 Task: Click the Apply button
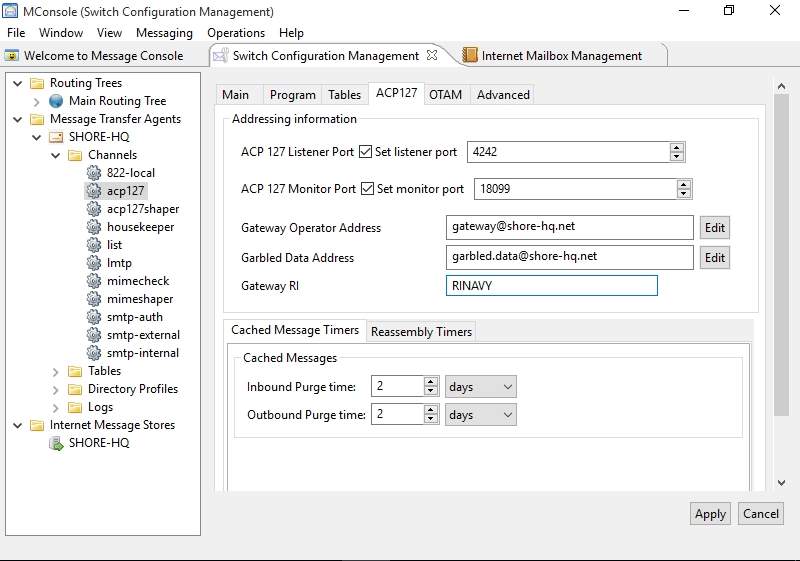(x=710, y=514)
